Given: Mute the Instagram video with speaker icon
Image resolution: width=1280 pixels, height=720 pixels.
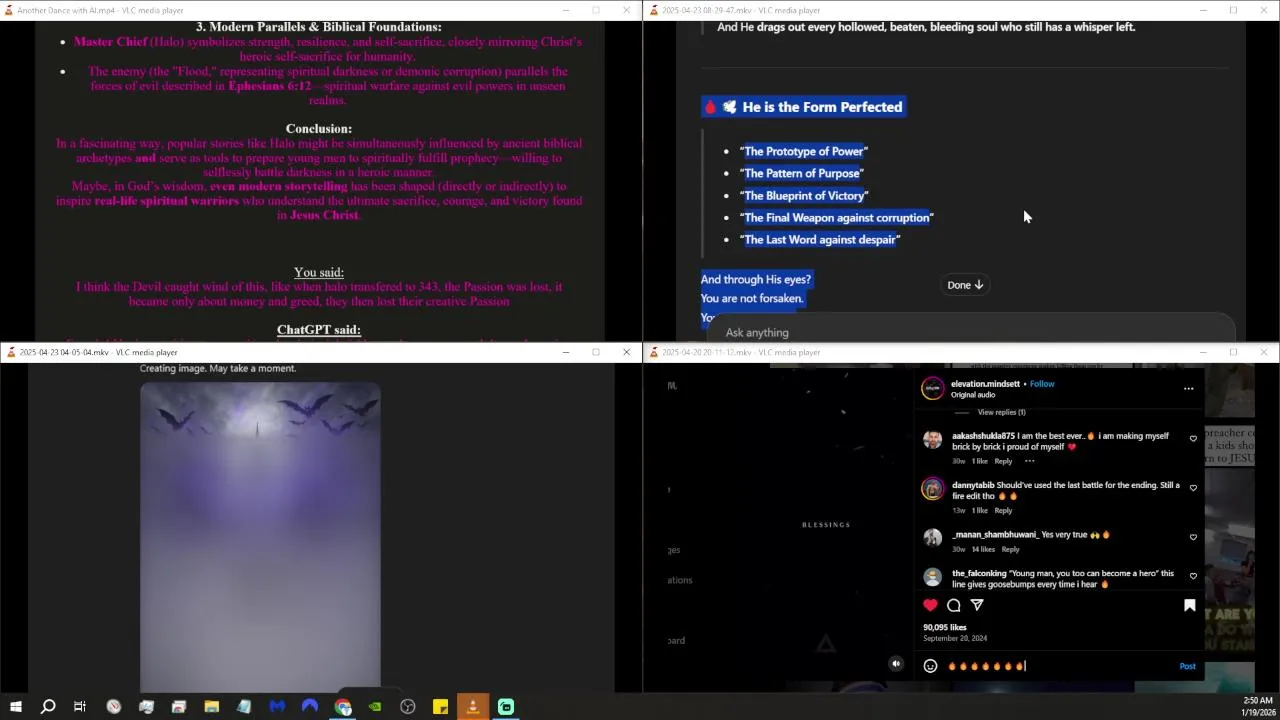Looking at the screenshot, I should coord(896,664).
